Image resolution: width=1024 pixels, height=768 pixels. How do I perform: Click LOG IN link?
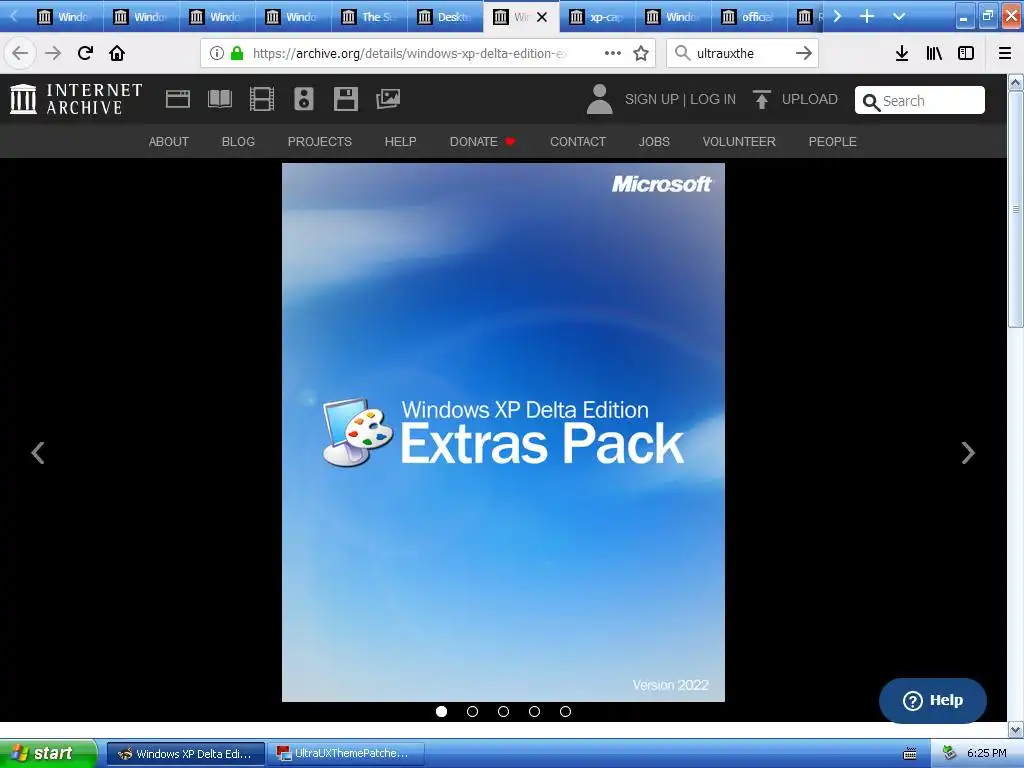click(713, 99)
